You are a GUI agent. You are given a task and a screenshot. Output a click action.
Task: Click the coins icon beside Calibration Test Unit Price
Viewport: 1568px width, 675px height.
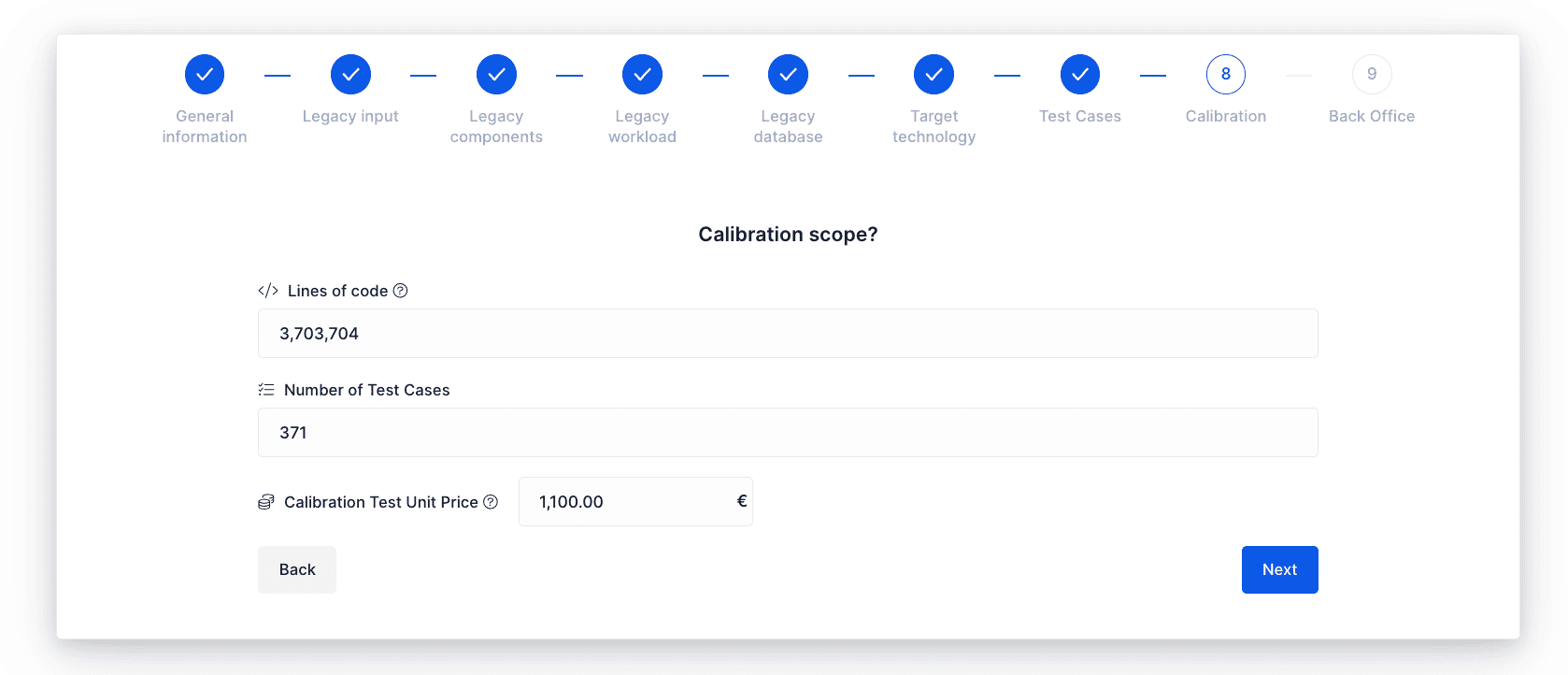point(266,502)
